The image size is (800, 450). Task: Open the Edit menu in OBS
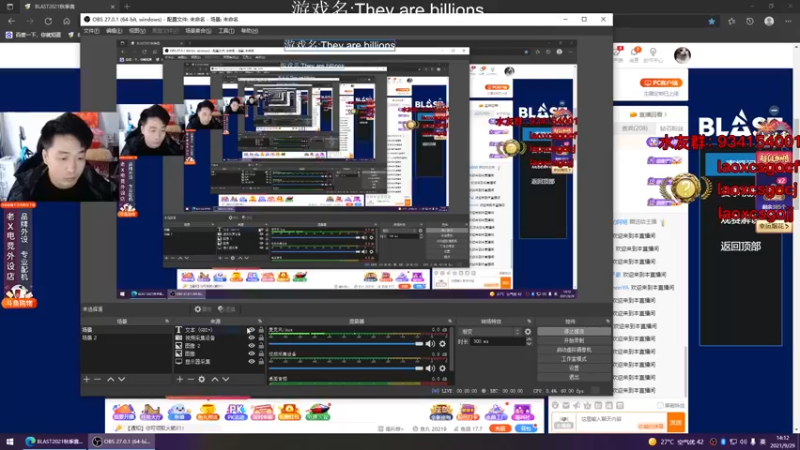pyautogui.click(x=114, y=31)
